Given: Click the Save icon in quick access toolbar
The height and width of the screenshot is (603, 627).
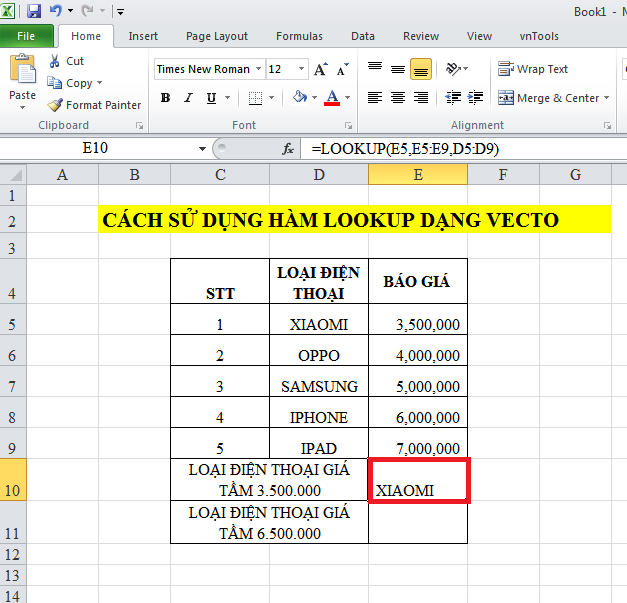Looking at the screenshot, I should click(x=34, y=11).
